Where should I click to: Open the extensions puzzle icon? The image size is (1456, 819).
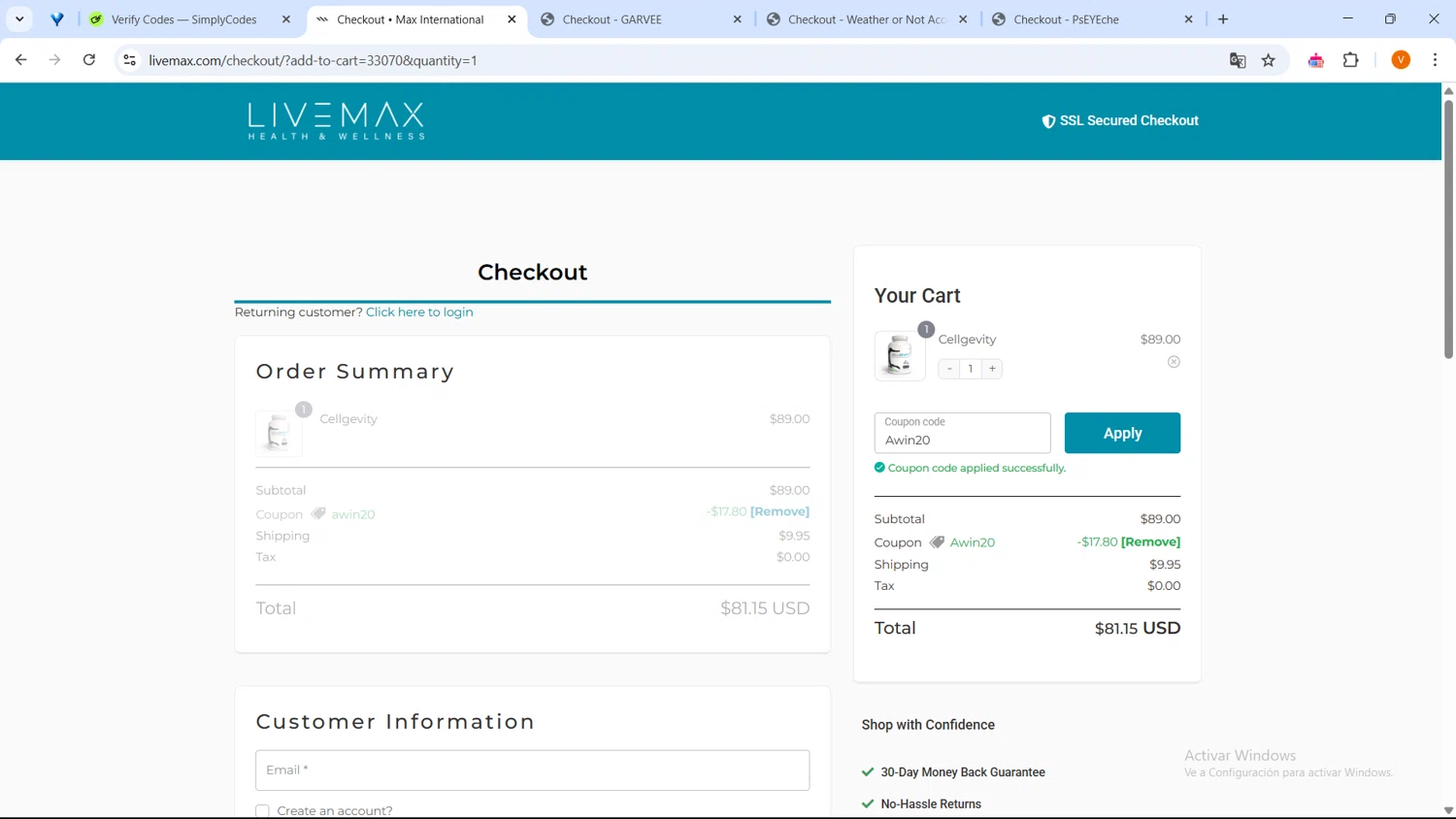coord(1351,60)
